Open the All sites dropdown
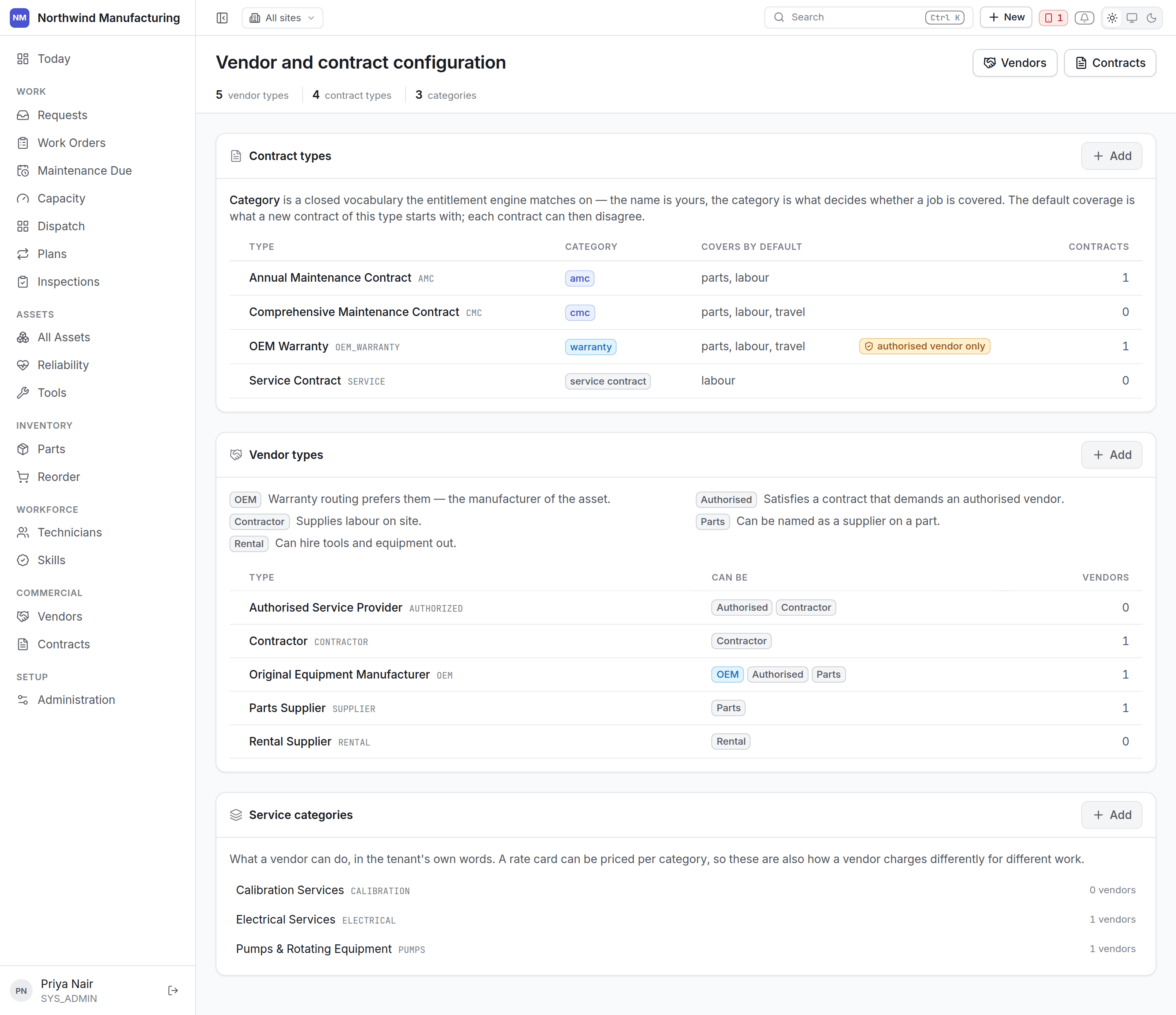 pos(282,18)
